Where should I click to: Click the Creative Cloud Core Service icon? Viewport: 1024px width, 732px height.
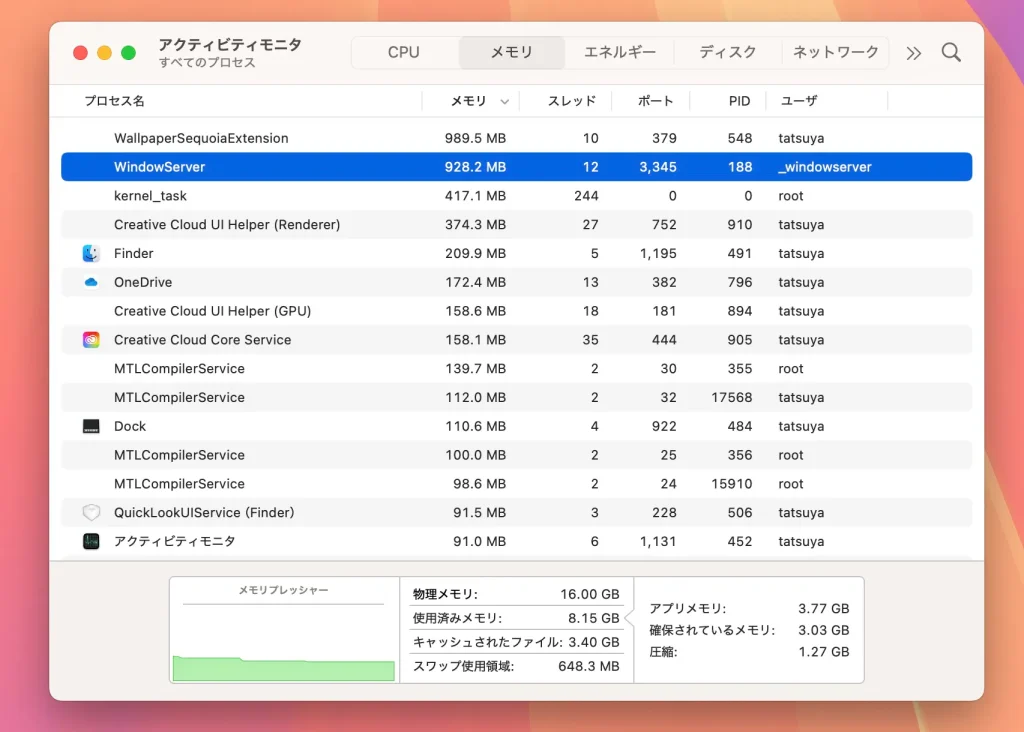tap(90, 340)
